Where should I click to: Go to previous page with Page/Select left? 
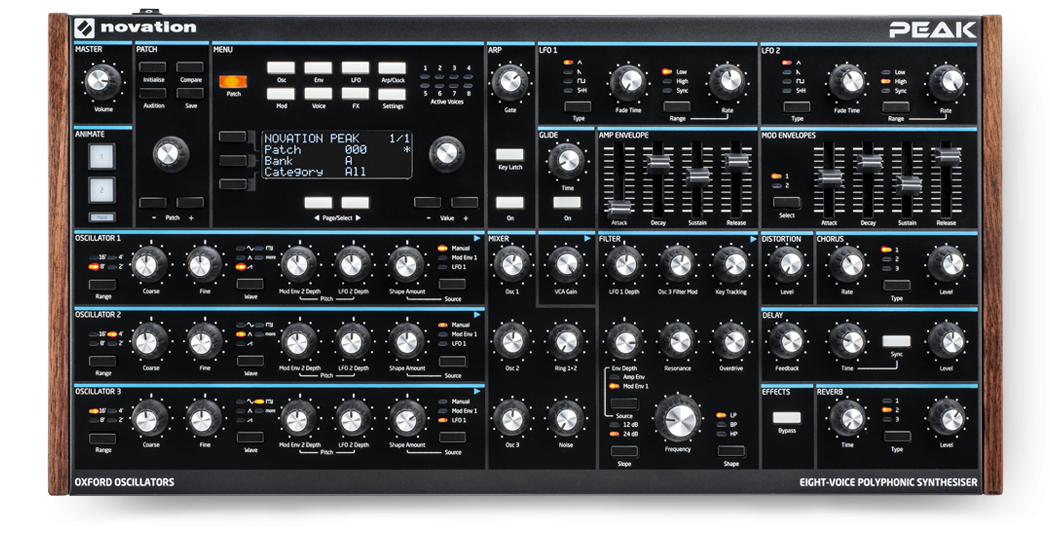pyautogui.click(x=318, y=202)
